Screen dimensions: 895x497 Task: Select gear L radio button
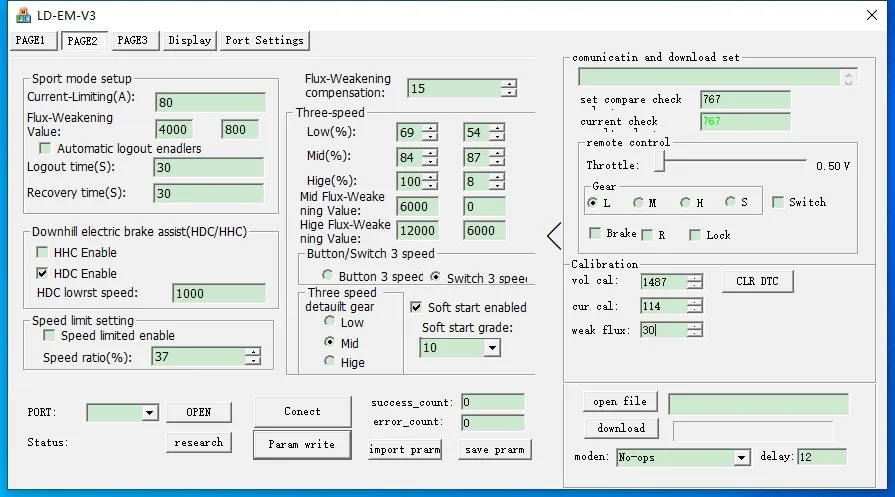[592, 203]
